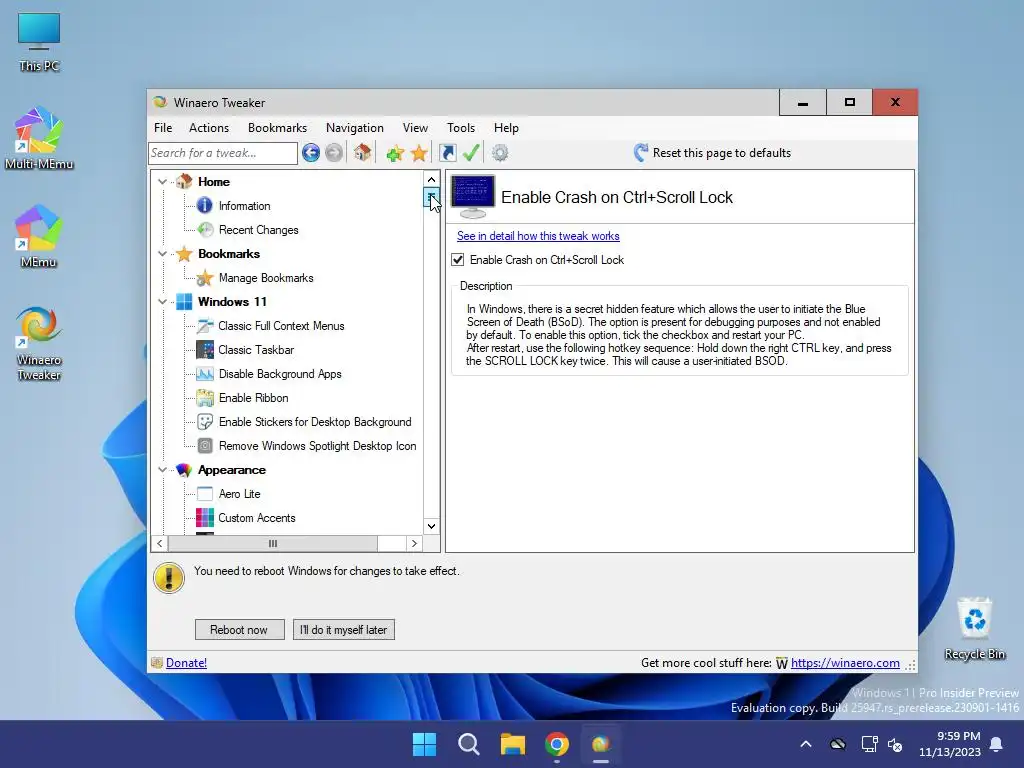Select the Multi-MEmu desktop icon

pos(39,138)
